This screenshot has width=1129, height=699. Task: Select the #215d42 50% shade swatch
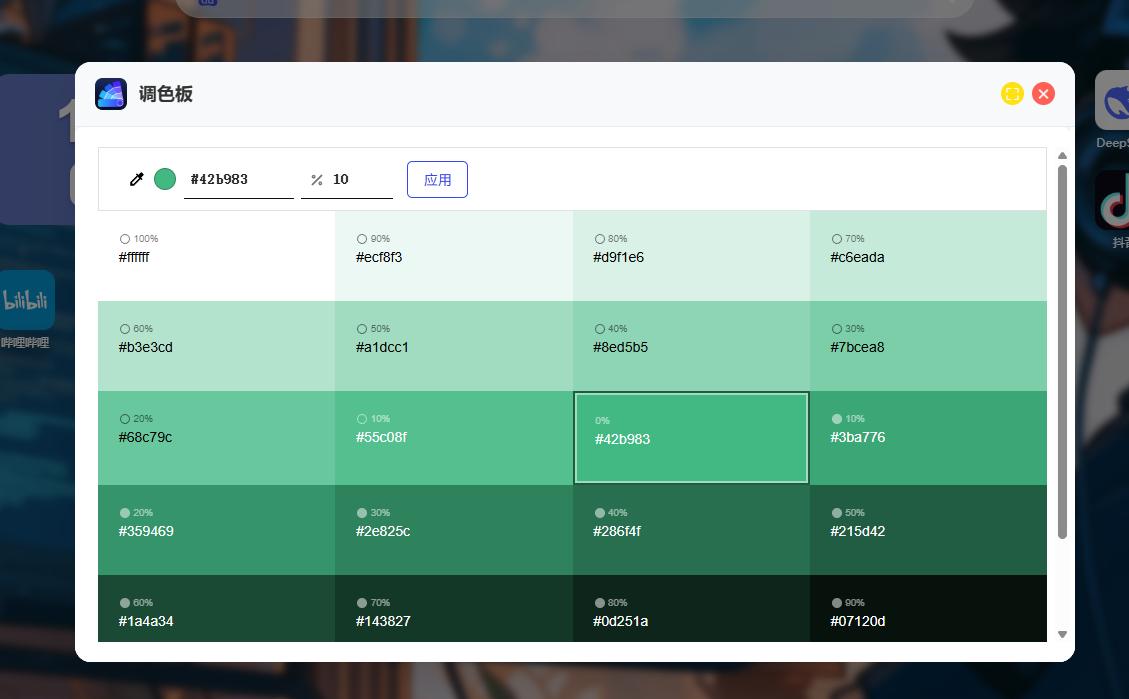928,530
